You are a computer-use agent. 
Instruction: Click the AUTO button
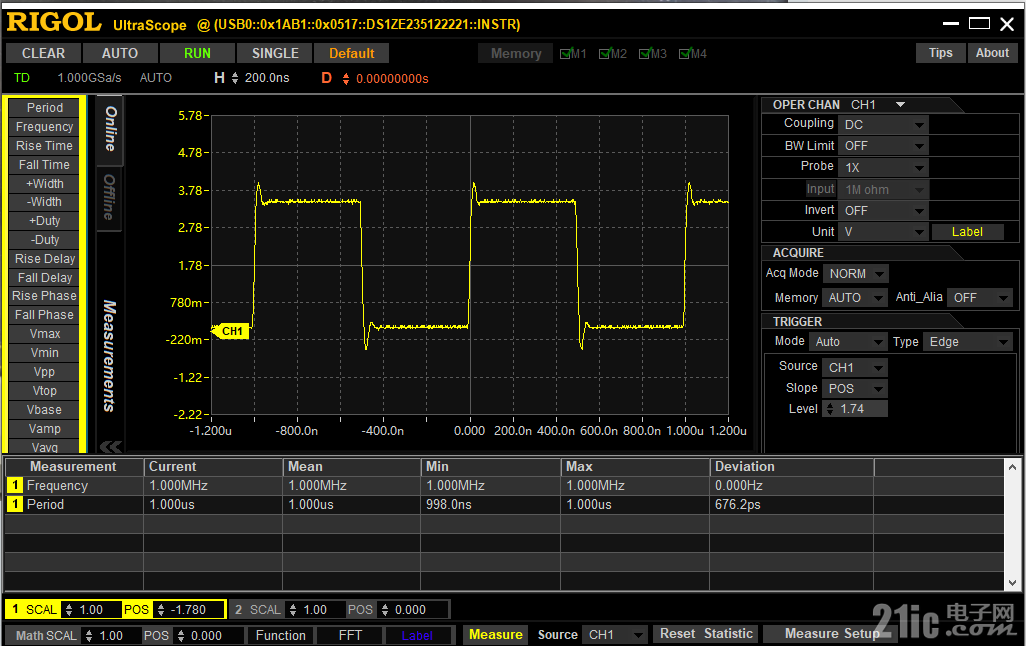[120, 54]
